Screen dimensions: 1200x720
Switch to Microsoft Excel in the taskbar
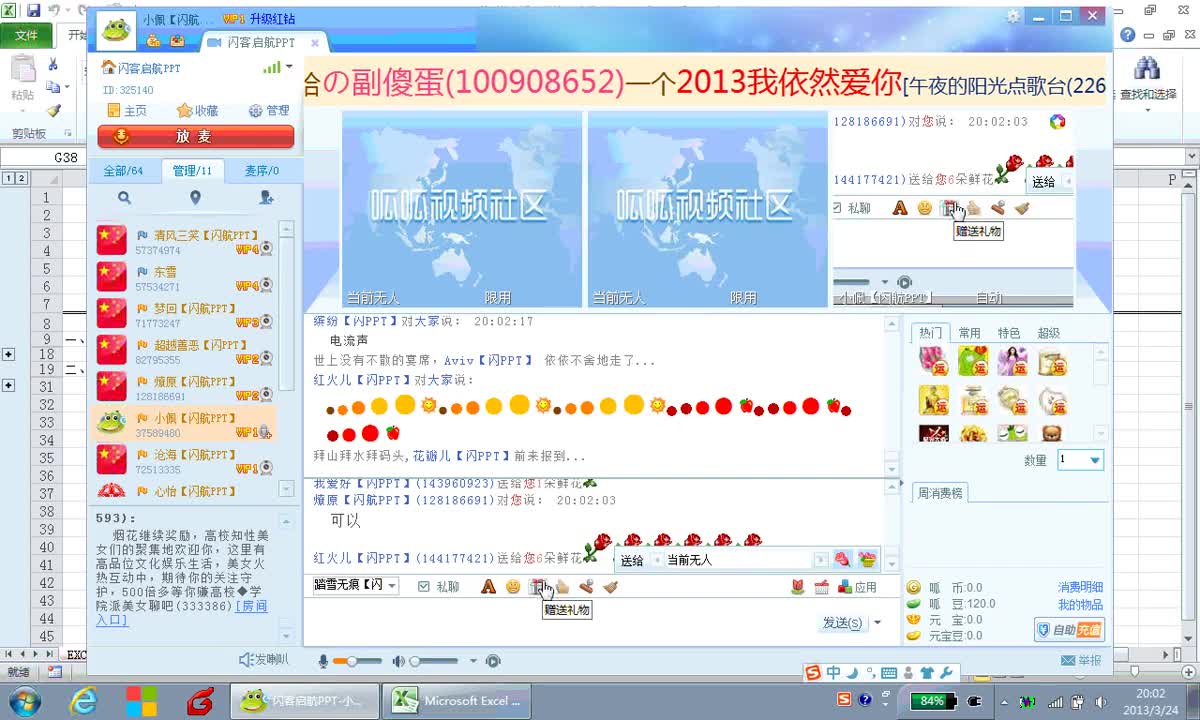(458, 700)
